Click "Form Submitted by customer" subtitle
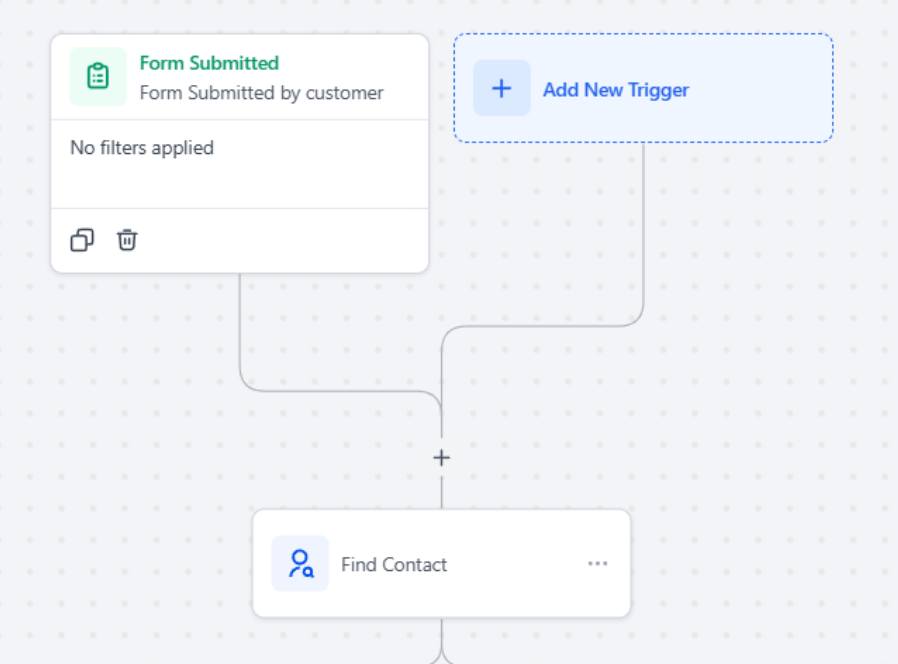898x664 pixels. [261, 93]
